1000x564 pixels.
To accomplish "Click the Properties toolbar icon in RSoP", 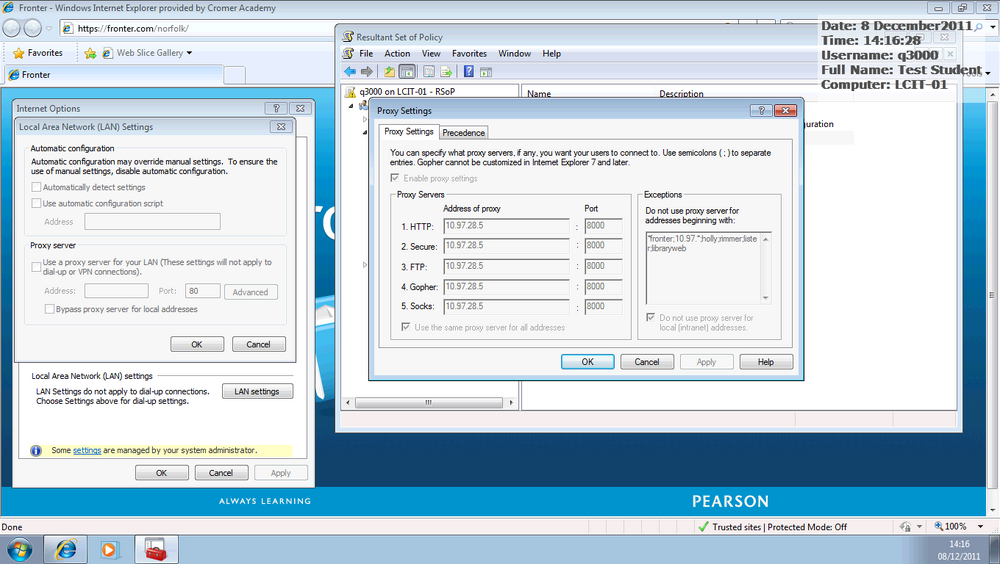I will [x=429, y=71].
